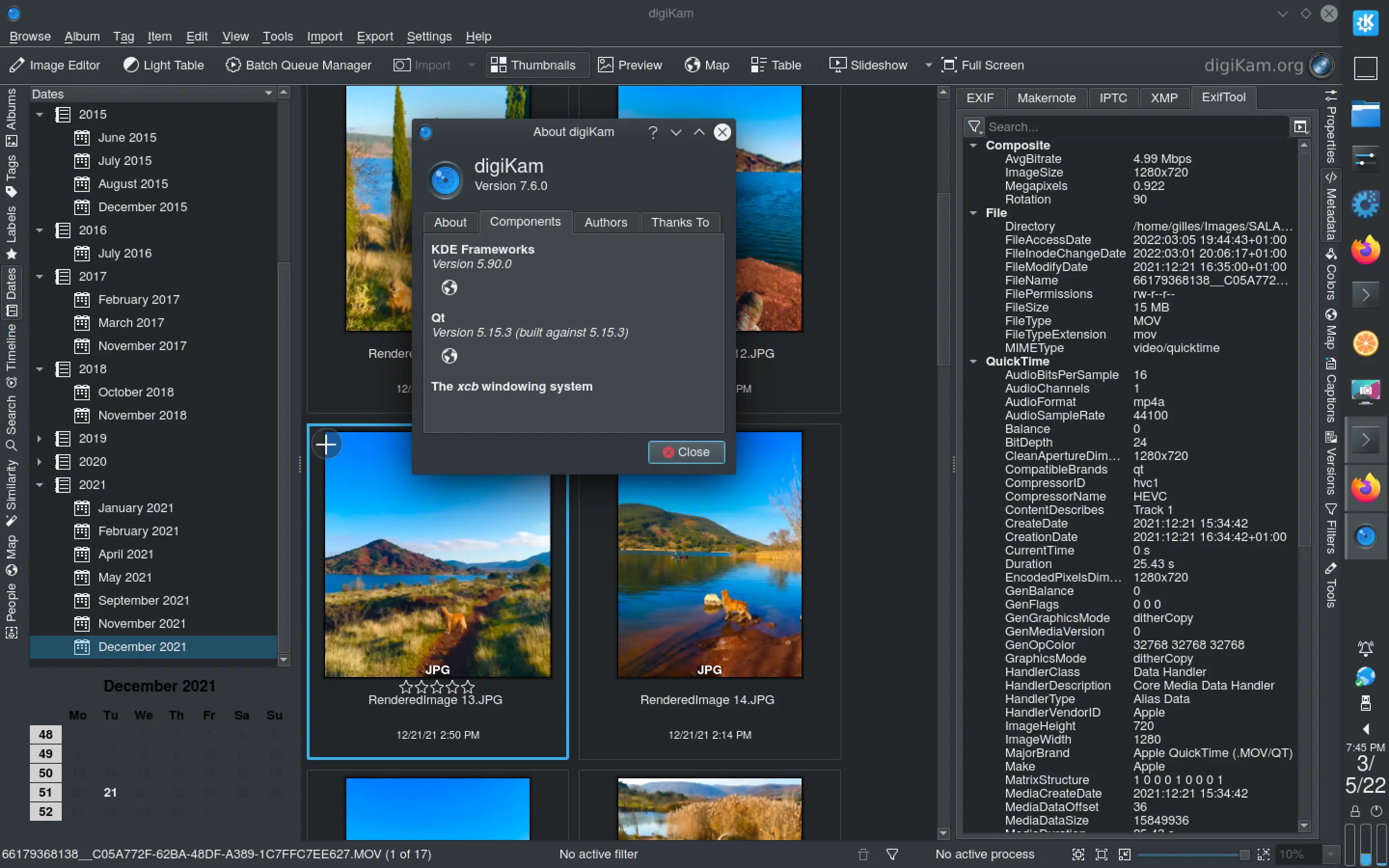This screenshot has height=868, width=1389.
Task: Expand the 2019 entry in the Dates tree
Action: pos(40,438)
